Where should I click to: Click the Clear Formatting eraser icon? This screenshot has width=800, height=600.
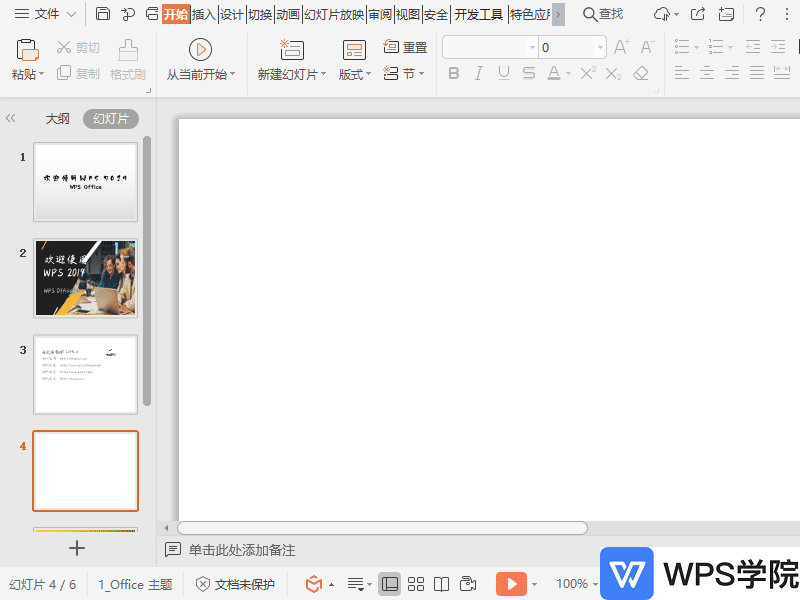pyautogui.click(x=641, y=73)
